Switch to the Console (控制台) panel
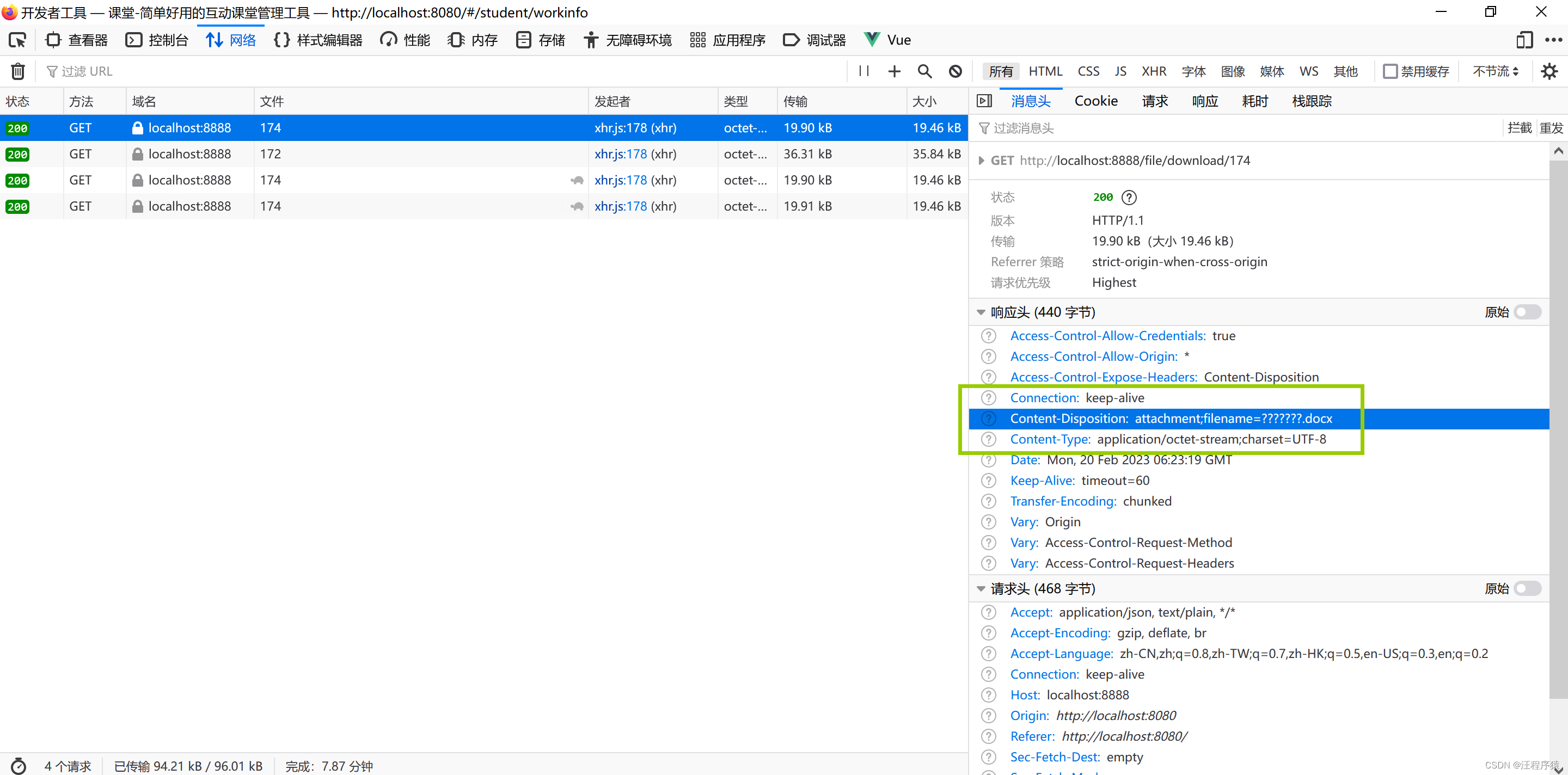 pos(157,40)
